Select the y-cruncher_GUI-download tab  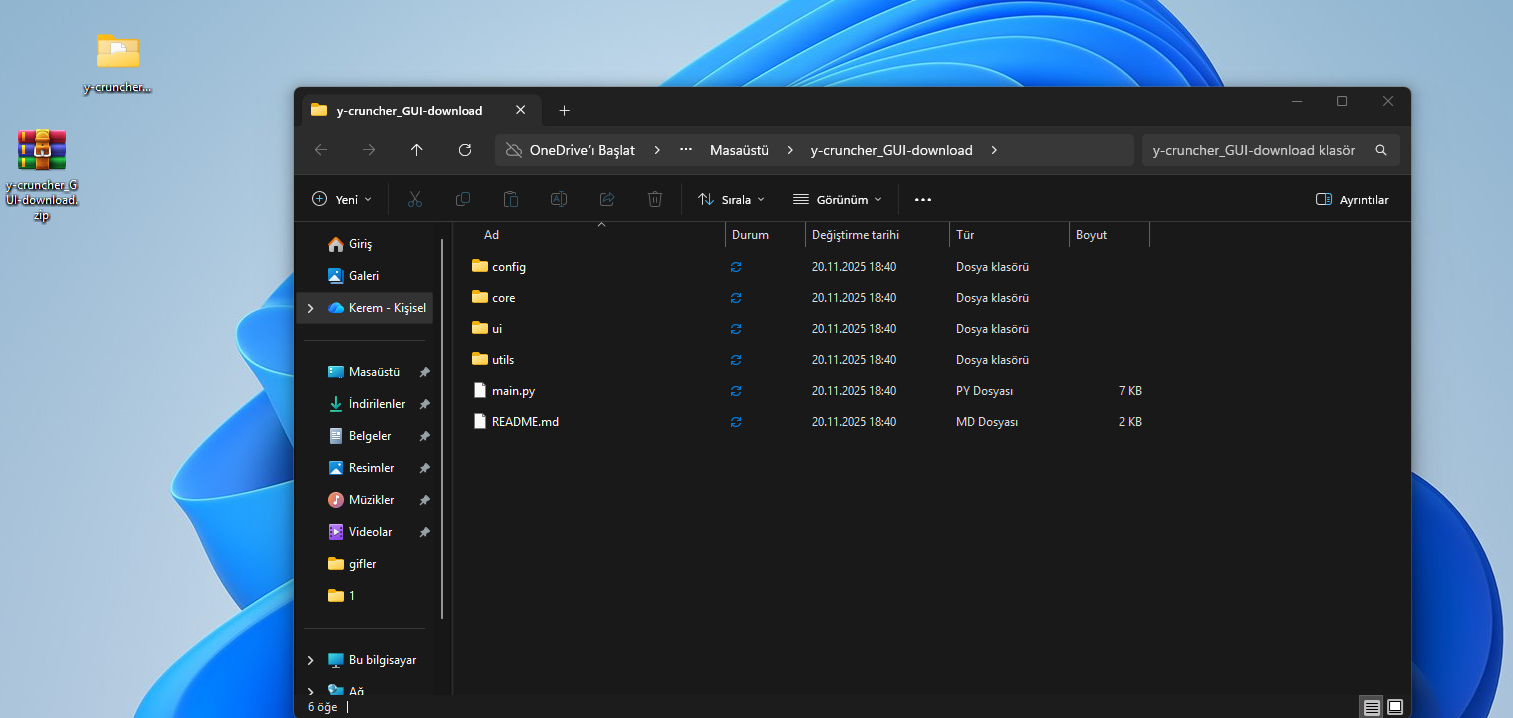coord(422,110)
